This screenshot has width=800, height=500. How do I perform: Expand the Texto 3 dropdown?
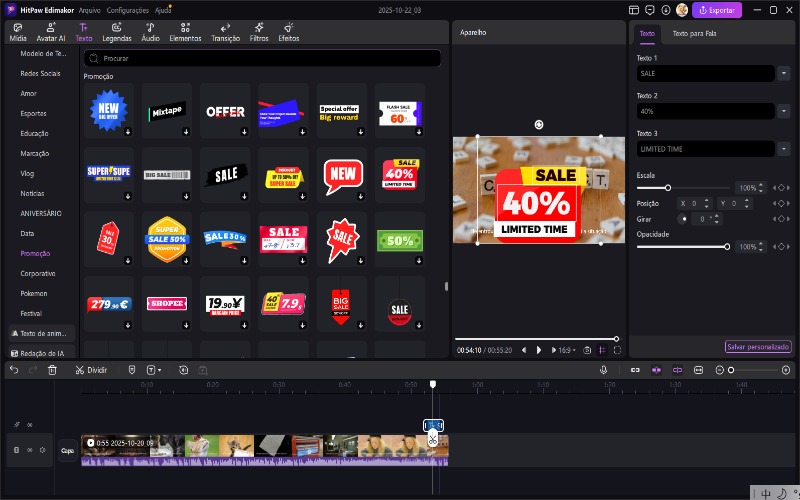click(783, 149)
